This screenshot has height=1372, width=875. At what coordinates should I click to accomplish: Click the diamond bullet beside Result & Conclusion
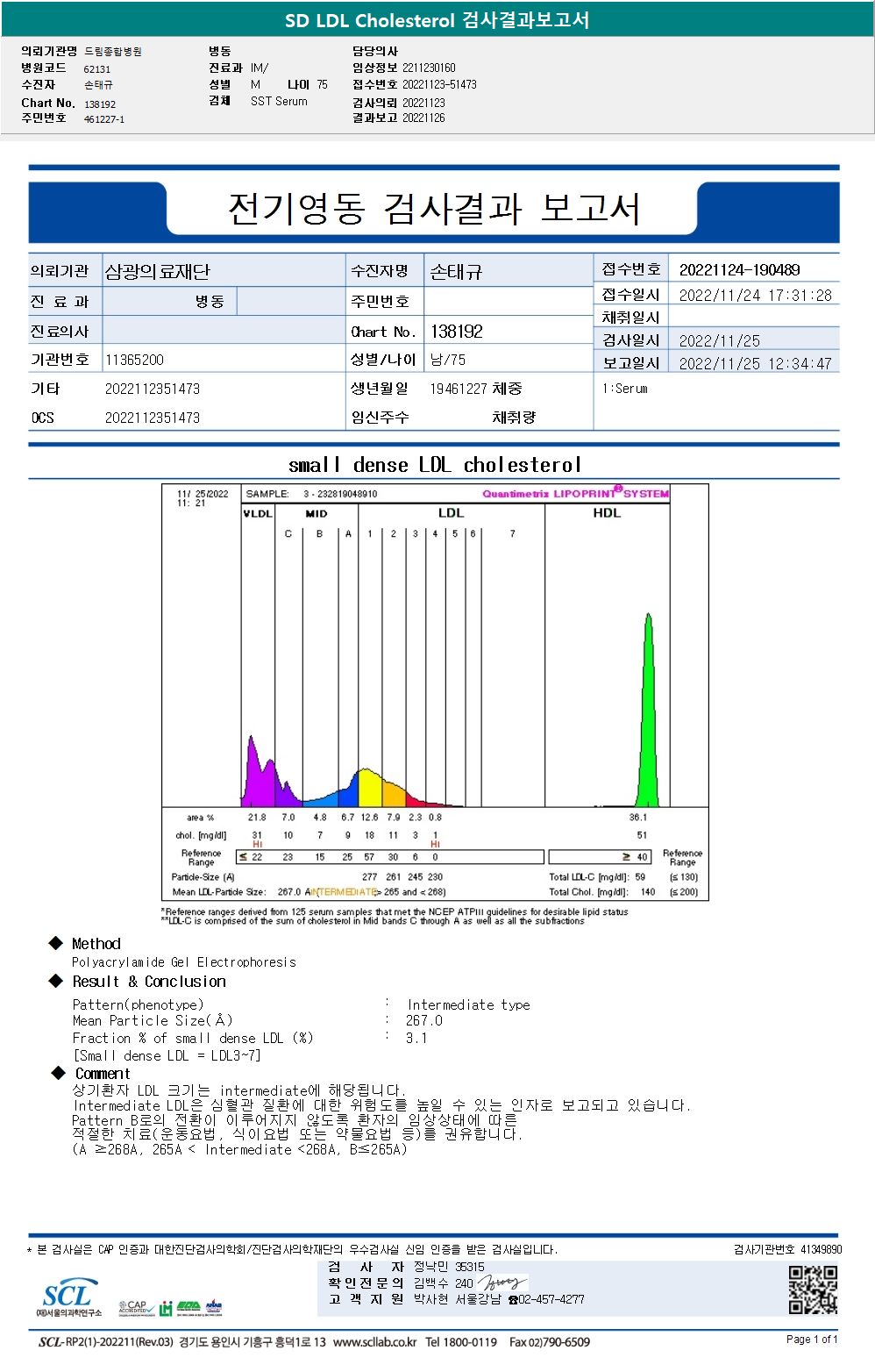click(x=56, y=981)
